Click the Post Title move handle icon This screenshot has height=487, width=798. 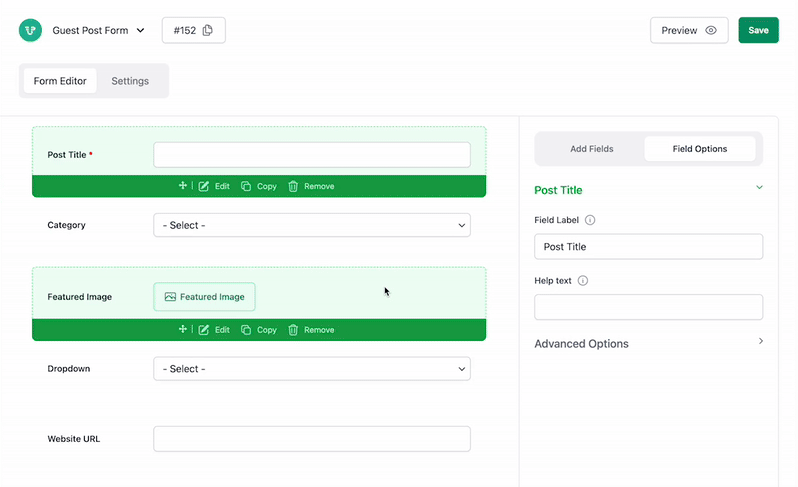pyautogui.click(x=182, y=186)
